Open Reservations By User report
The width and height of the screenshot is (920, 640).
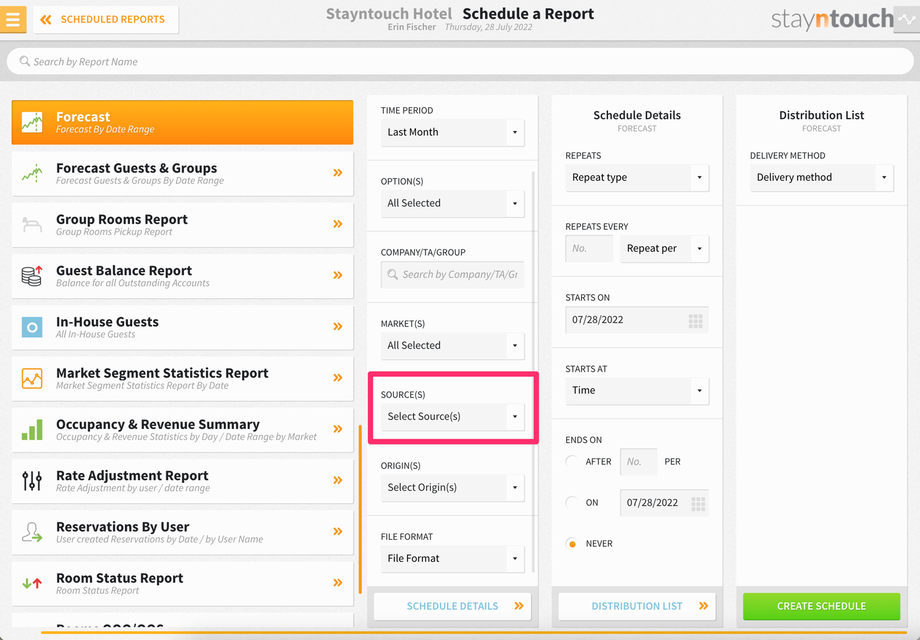(182, 532)
